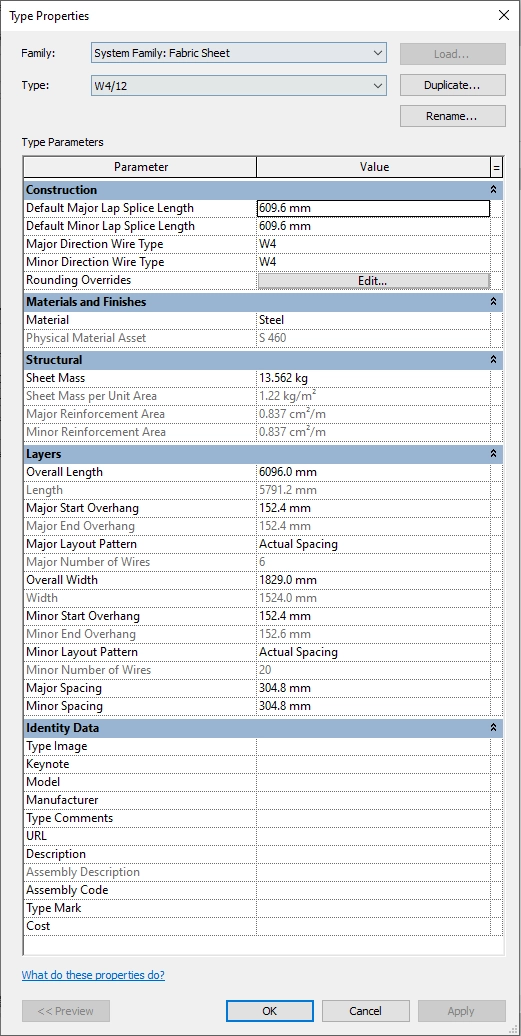Select the Major Direction Wire Type value

tap(373, 244)
